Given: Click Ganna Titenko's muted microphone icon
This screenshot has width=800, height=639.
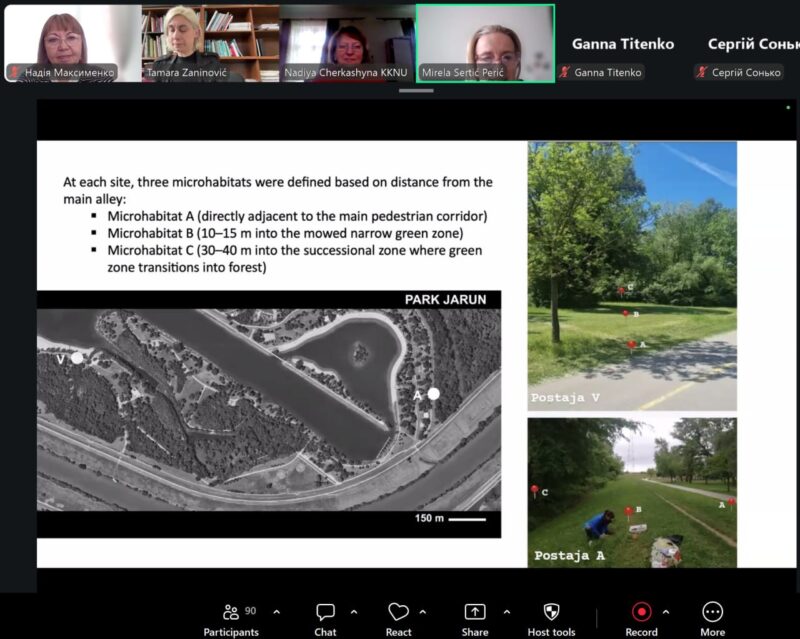Looking at the screenshot, I should pos(565,72).
